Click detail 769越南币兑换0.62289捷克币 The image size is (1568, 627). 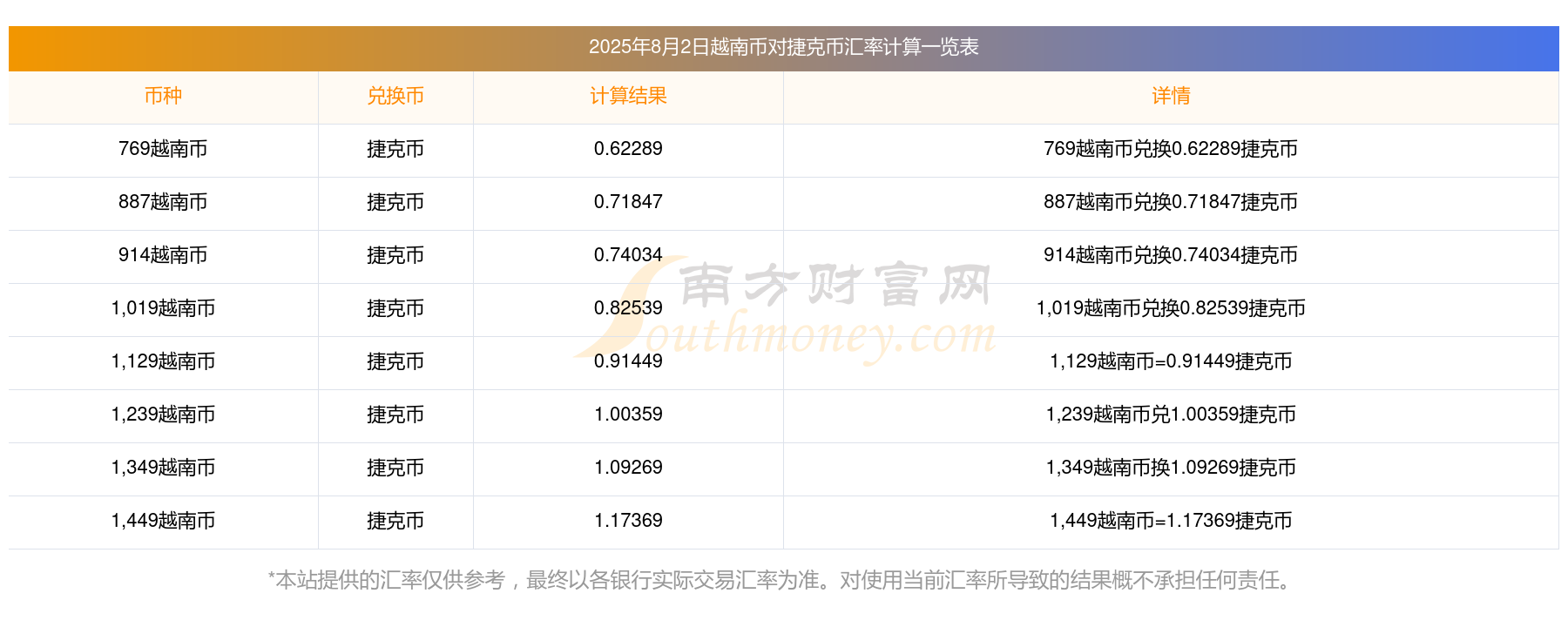pyautogui.click(x=1171, y=149)
